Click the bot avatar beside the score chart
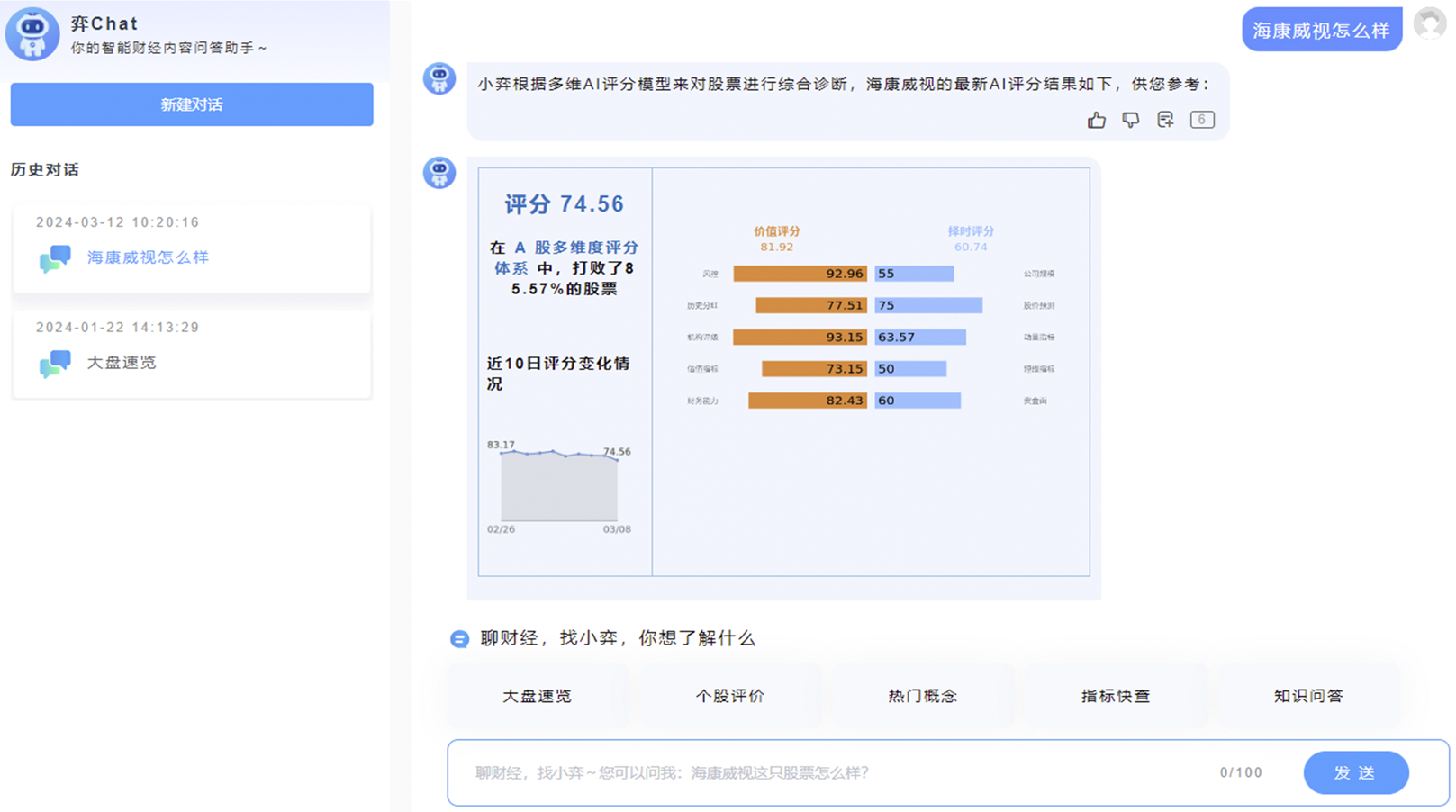1456x812 pixels. tap(439, 172)
